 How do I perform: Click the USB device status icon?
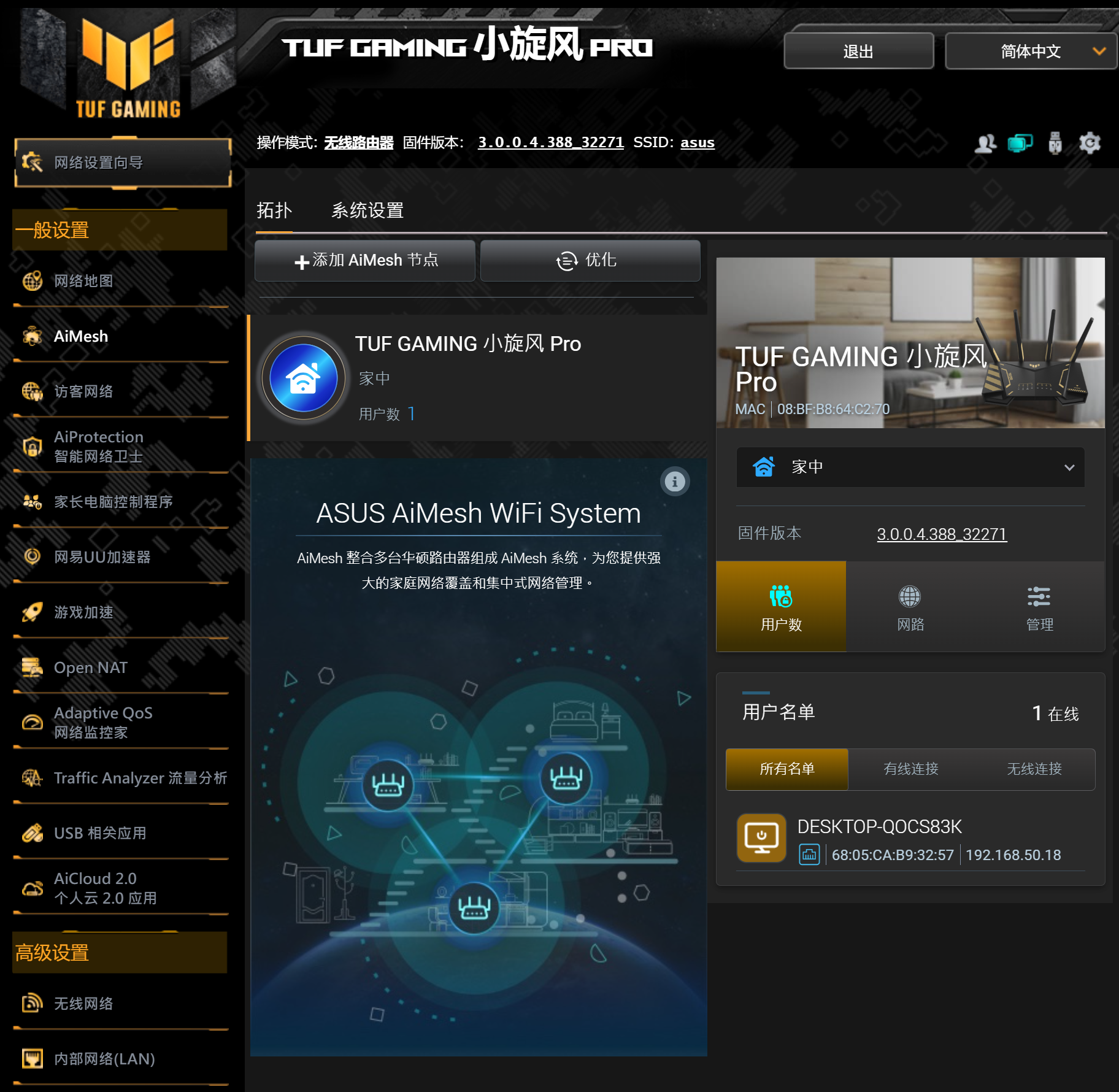pyautogui.click(x=1055, y=144)
